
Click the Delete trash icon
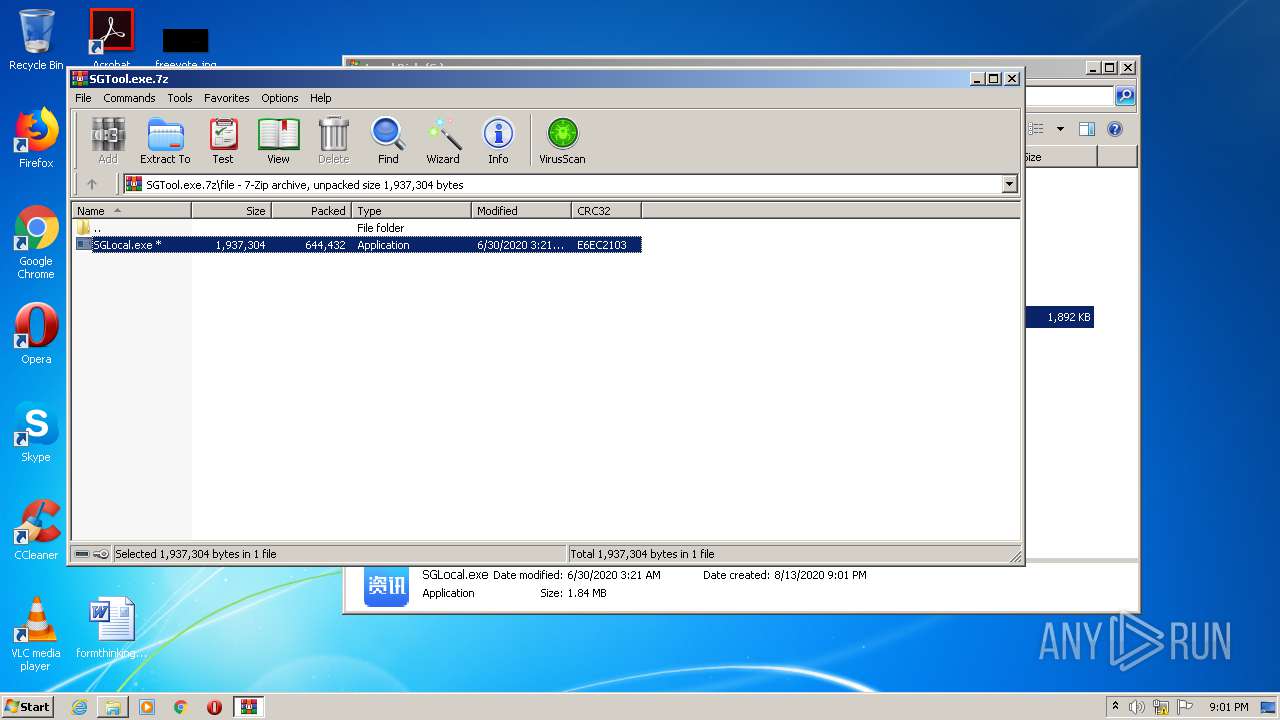click(333, 141)
